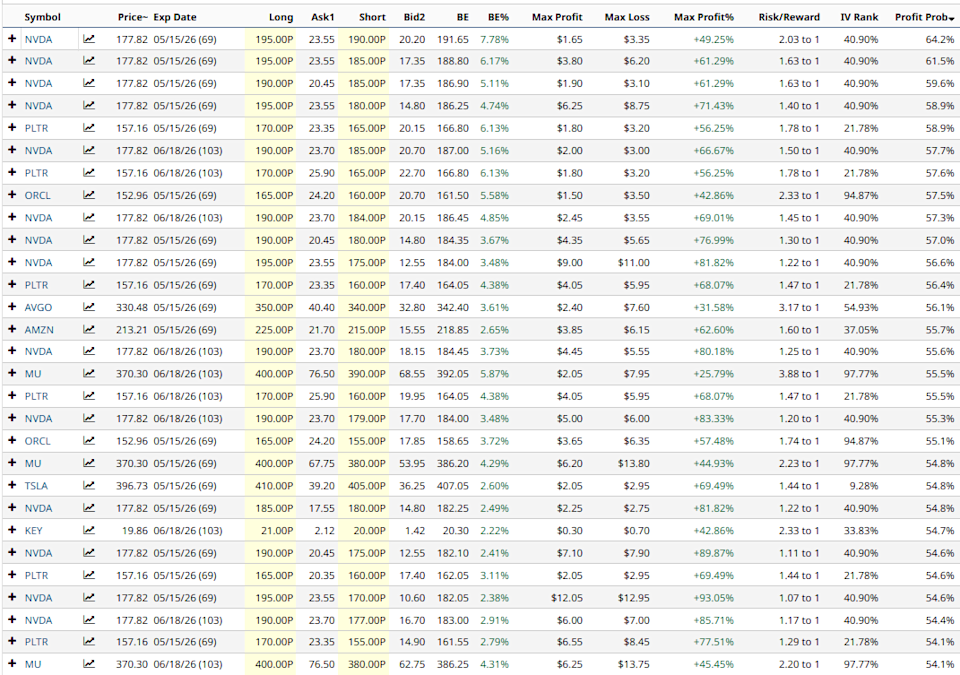The width and height of the screenshot is (960, 675).
Task: View chart icon for ORCL row with 155.00P short
Action: coord(89,441)
